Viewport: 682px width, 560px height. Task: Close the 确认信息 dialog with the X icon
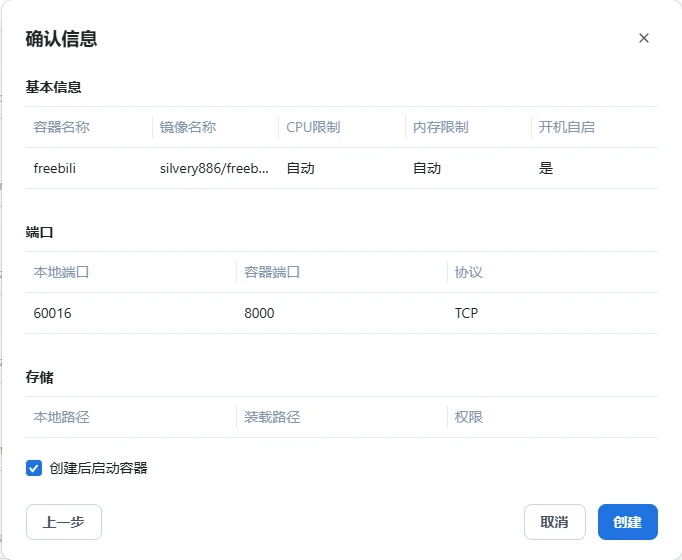click(644, 38)
